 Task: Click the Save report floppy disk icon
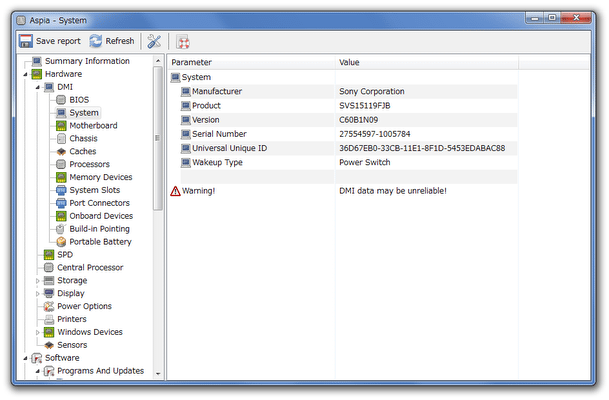tap(26, 41)
